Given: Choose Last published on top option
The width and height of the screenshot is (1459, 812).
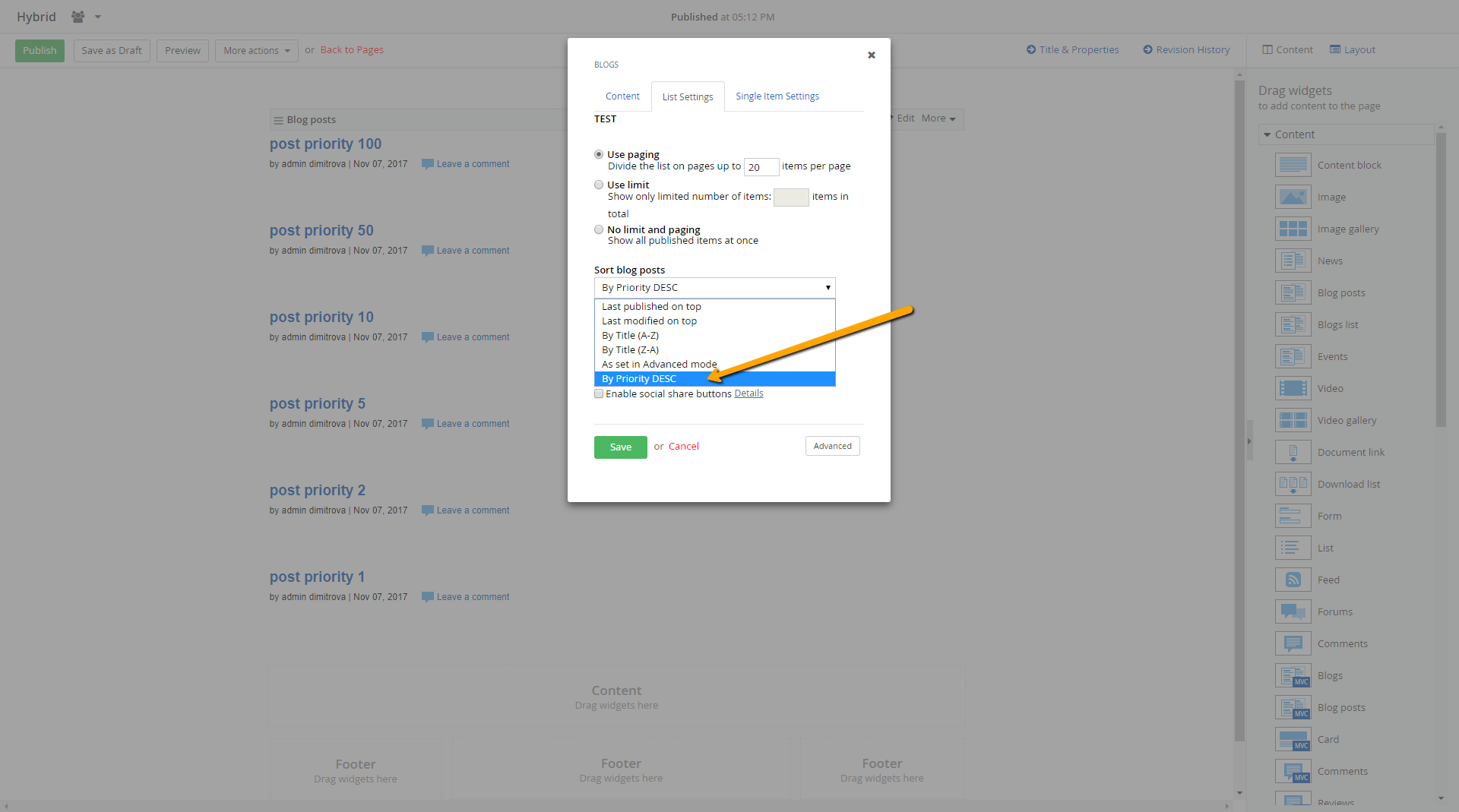Looking at the screenshot, I should point(714,306).
